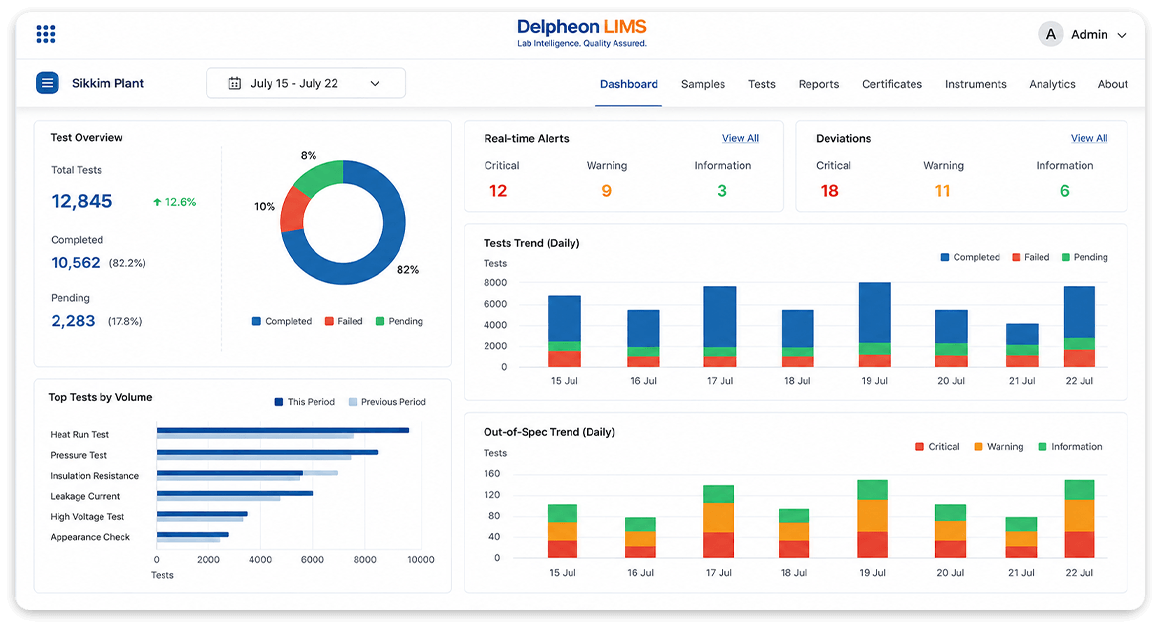The width and height of the screenshot is (1159, 628).
Task: Click the green up-arrow growth indicator
Action: [157, 202]
